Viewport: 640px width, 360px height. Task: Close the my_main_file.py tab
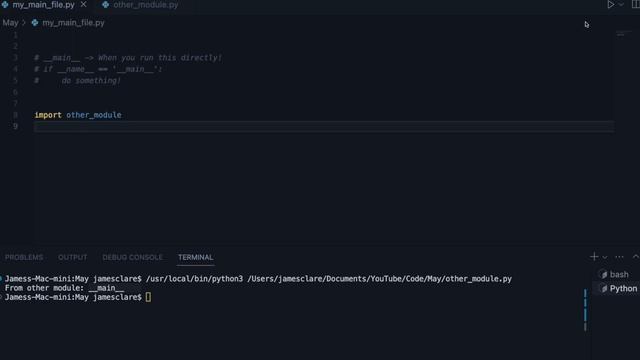pos(84,4)
